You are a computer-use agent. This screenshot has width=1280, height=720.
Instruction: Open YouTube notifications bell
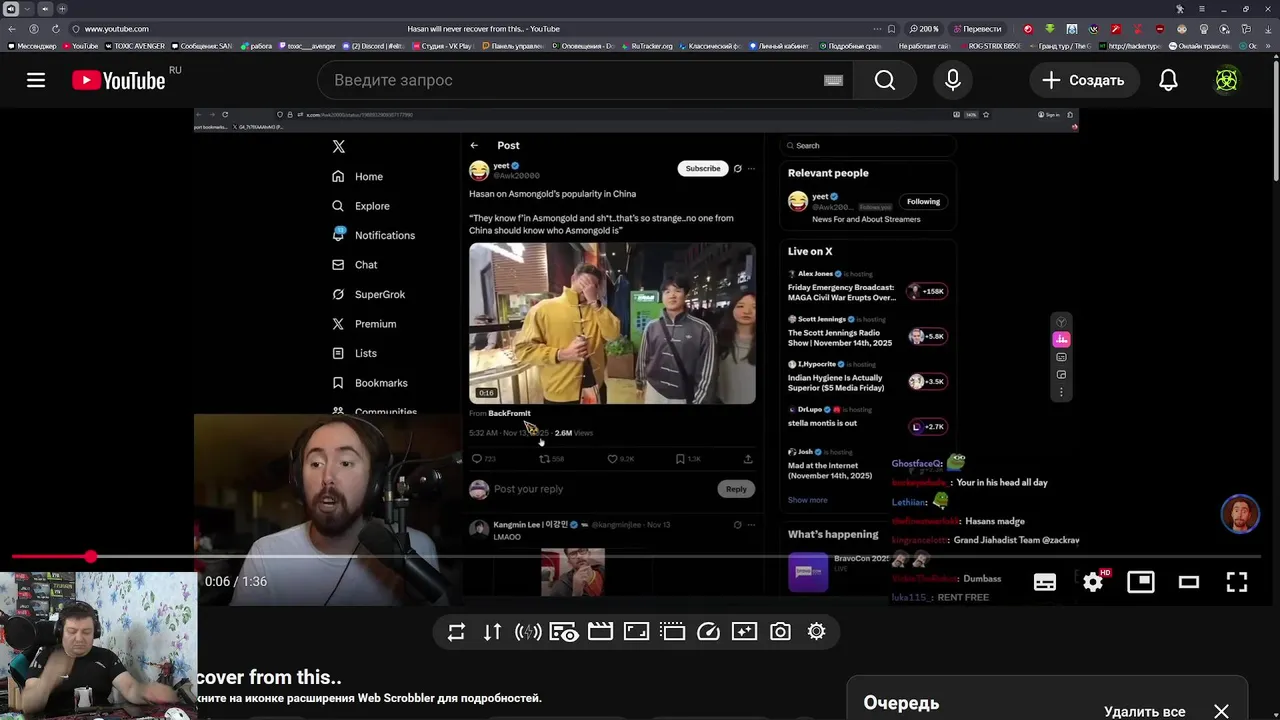[x=1168, y=80]
